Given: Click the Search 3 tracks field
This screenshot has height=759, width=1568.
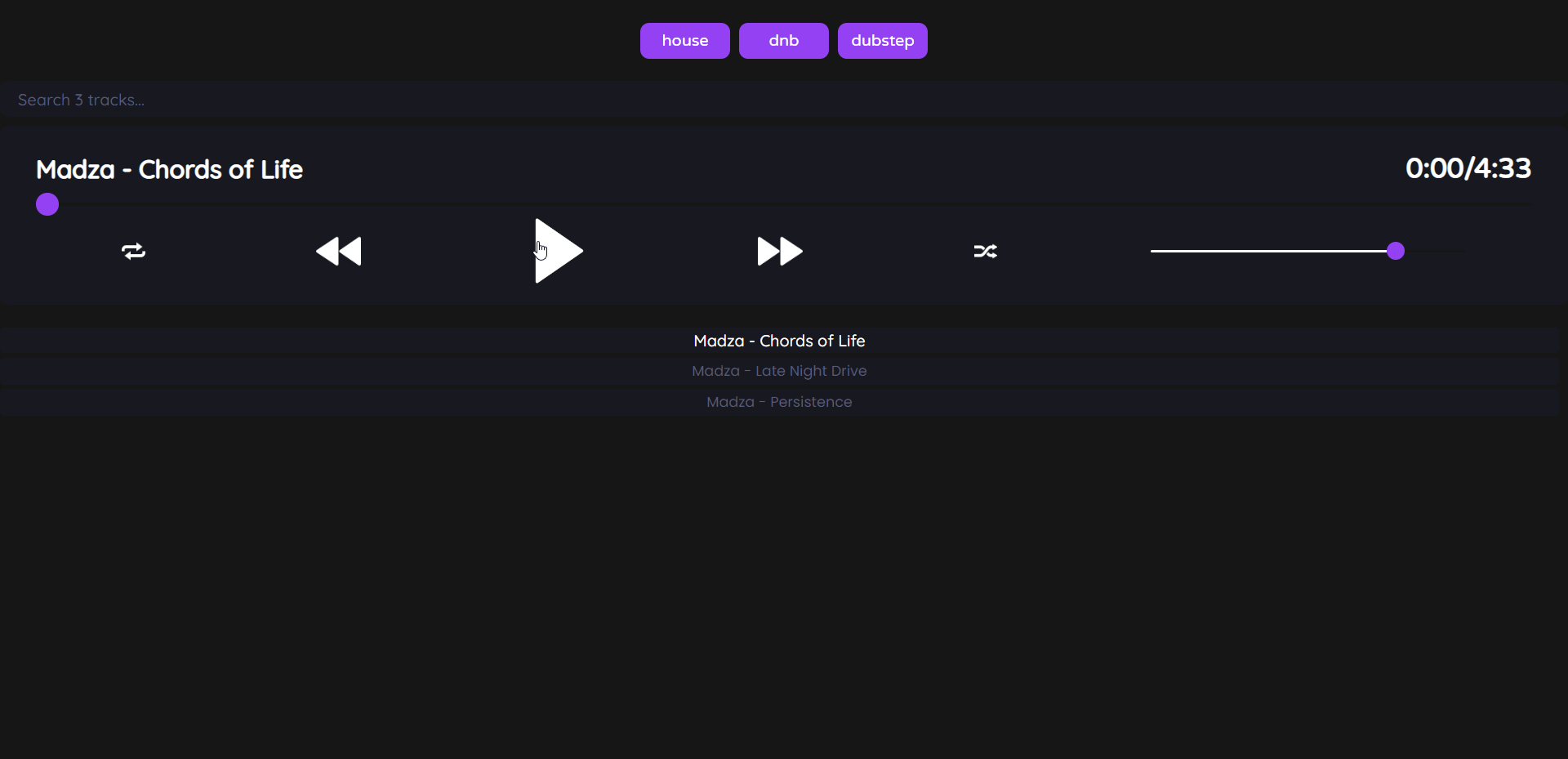Looking at the screenshot, I should point(784,100).
